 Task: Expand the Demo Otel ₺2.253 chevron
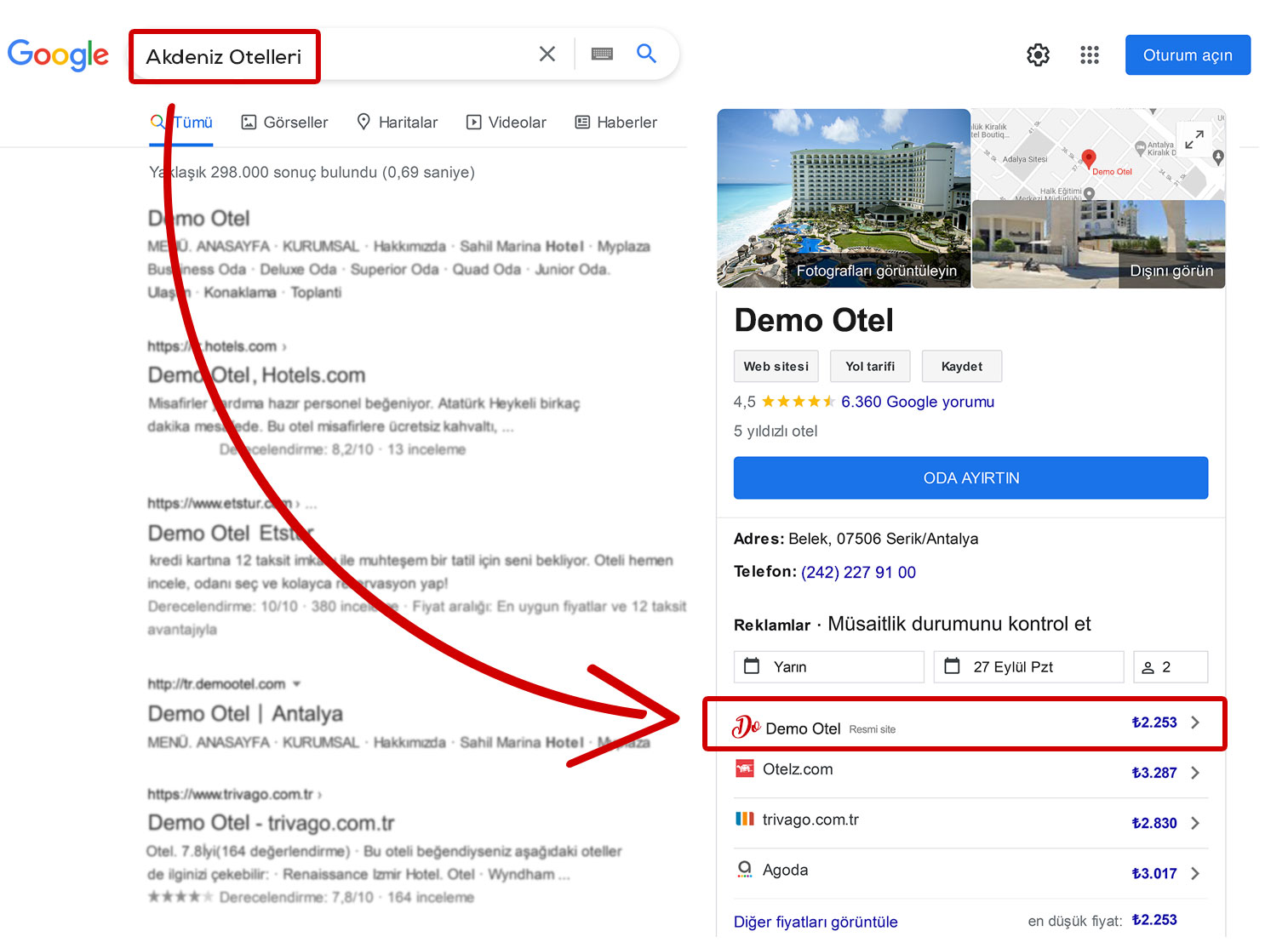1195,722
